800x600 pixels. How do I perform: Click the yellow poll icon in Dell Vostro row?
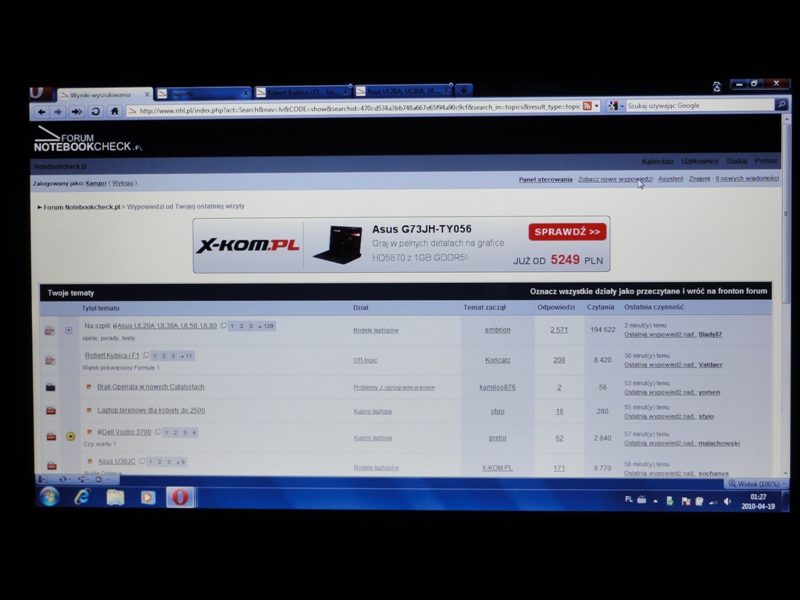(x=70, y=436)
